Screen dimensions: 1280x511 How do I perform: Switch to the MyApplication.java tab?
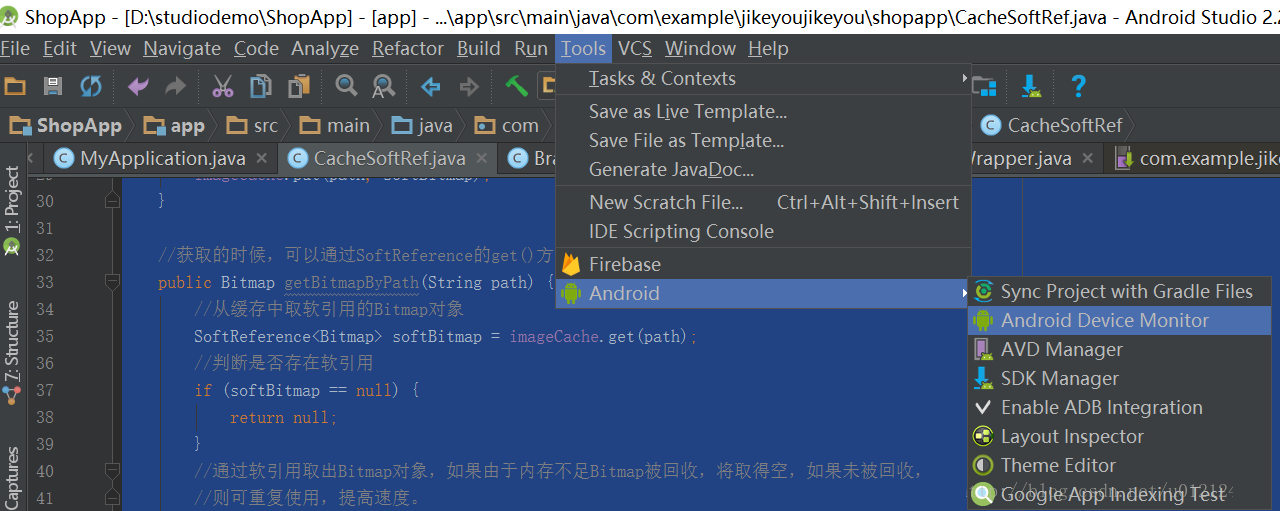(162, 158)
